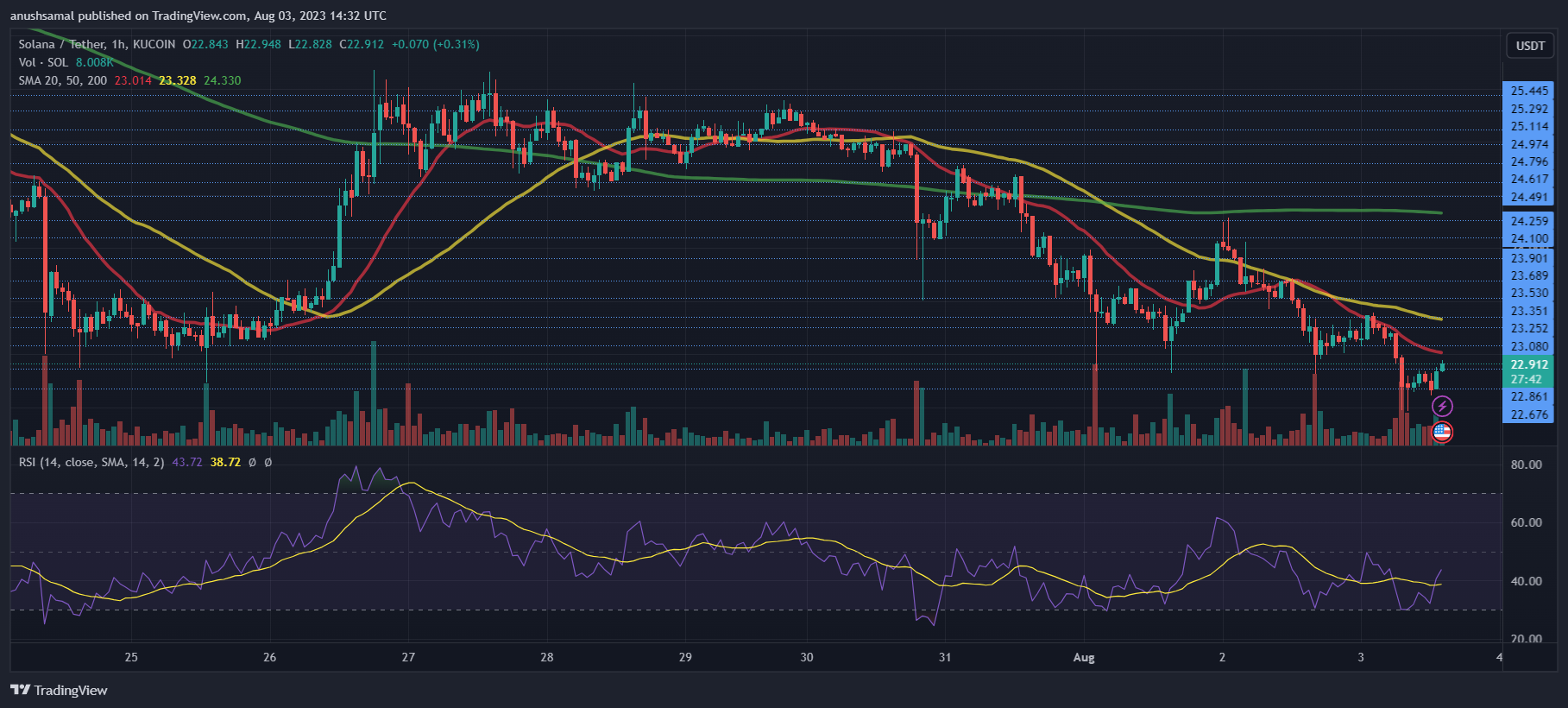The height and width of the screenshot is (708, 1568).
Task: Click price level label 23.351
Action: (x=1529, y=311)
